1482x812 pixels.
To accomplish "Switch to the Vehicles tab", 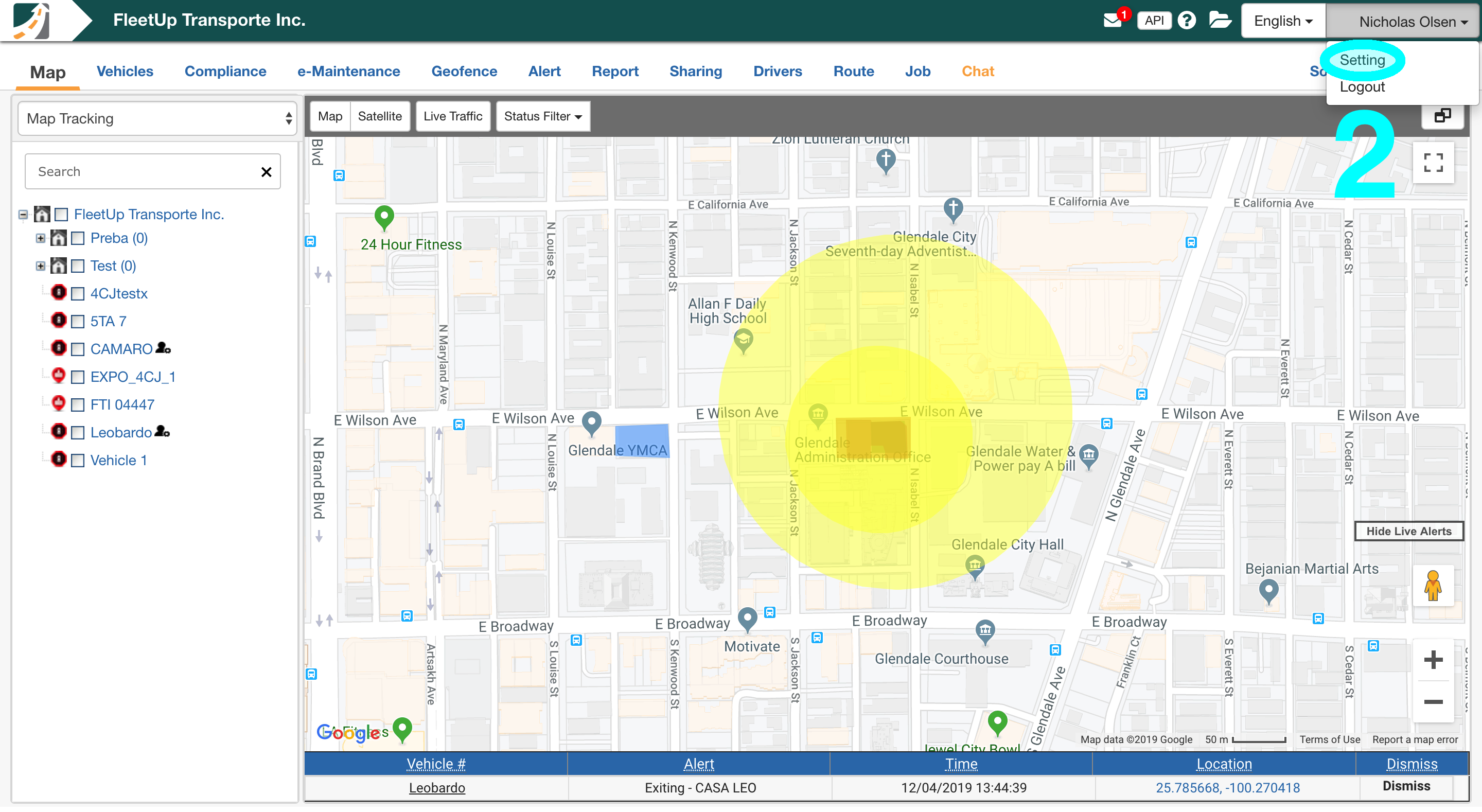I will click(125, 72).
